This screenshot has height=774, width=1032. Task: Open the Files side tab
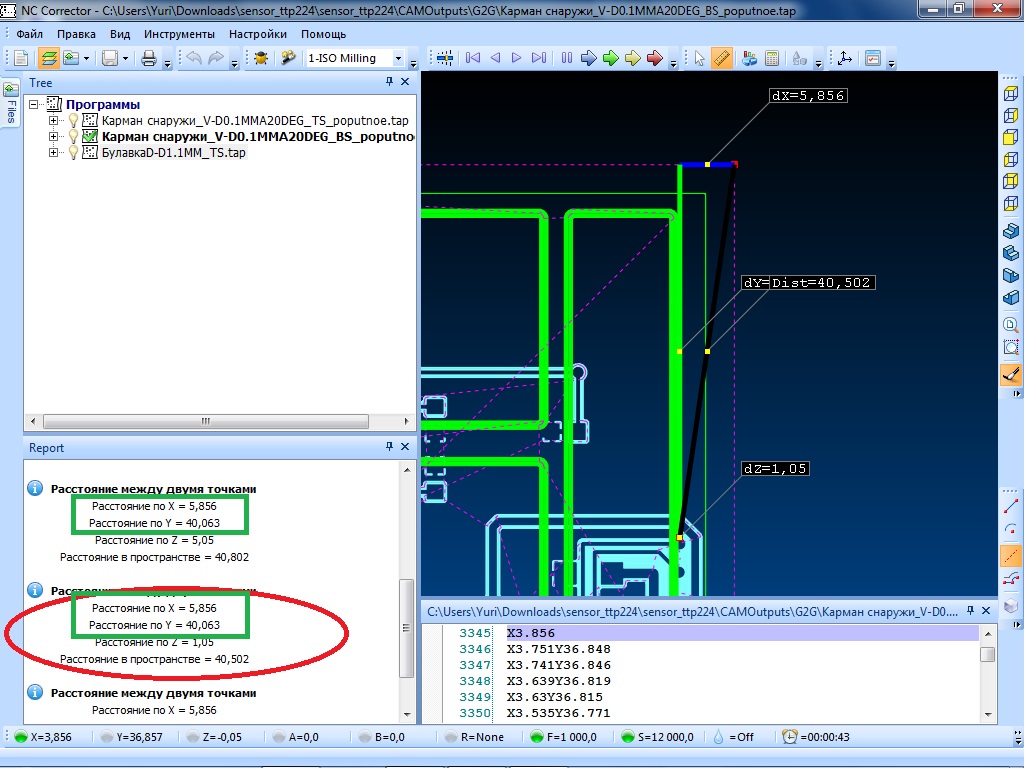coord(11,104)
